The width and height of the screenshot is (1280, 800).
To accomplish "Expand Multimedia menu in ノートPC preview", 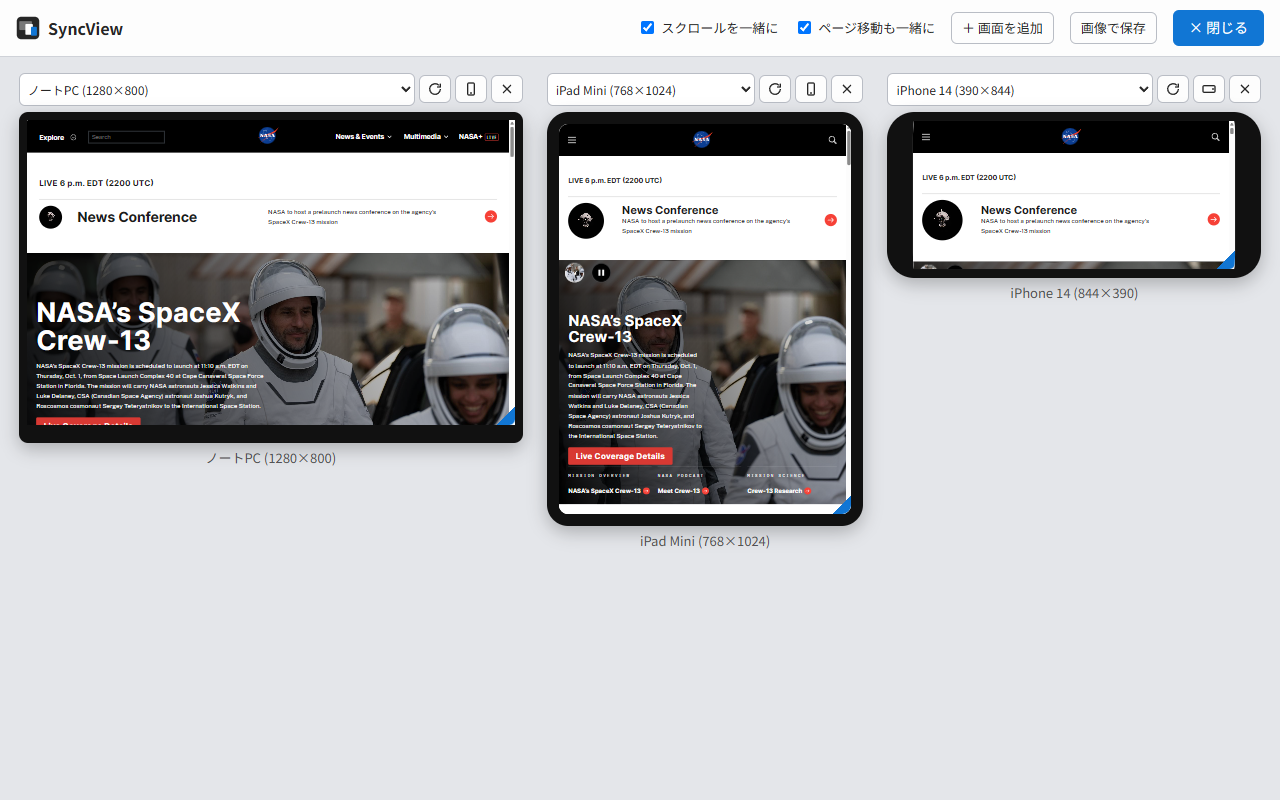I will point(426,136).
